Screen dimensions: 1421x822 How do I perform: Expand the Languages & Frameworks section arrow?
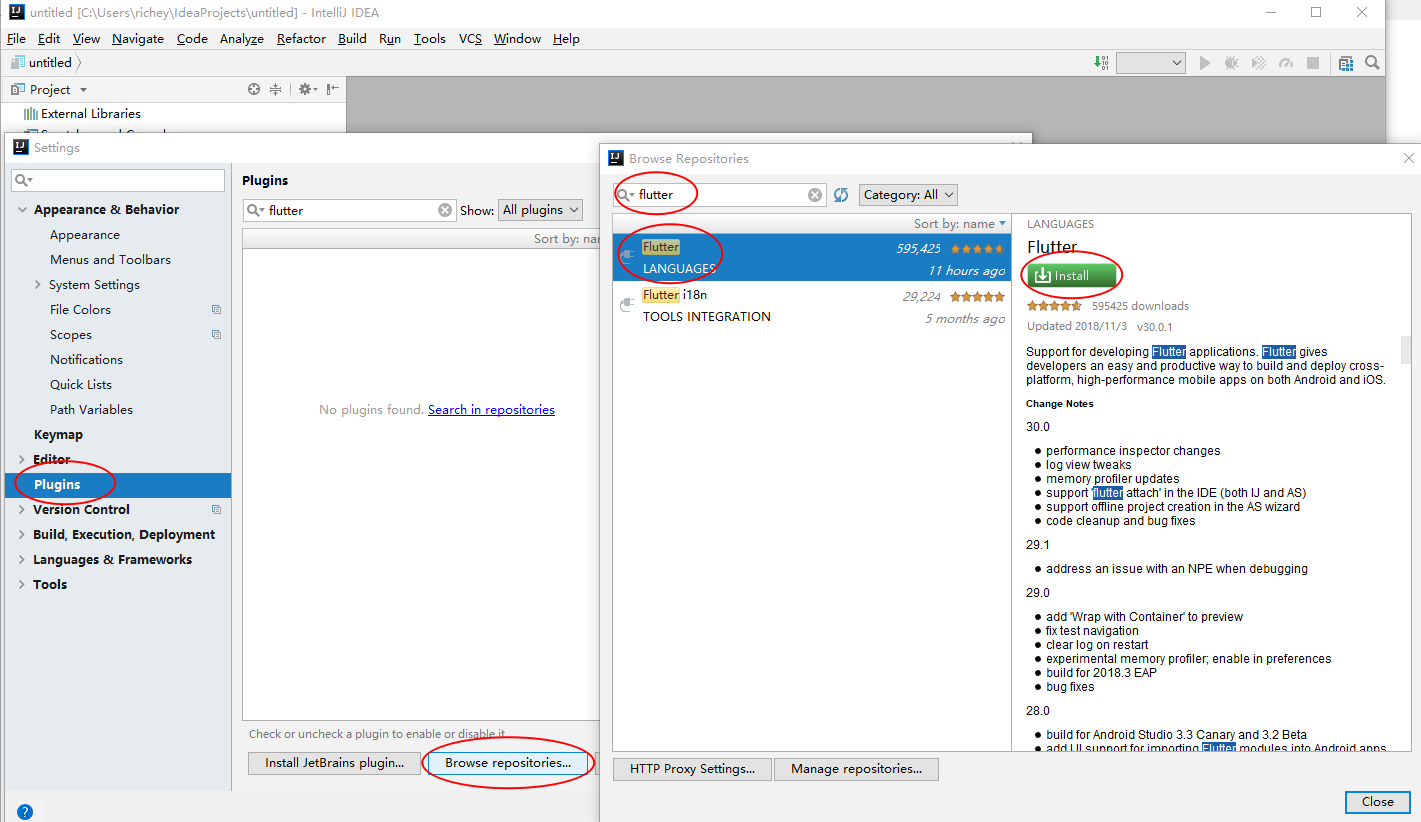[x=22, y=560]
